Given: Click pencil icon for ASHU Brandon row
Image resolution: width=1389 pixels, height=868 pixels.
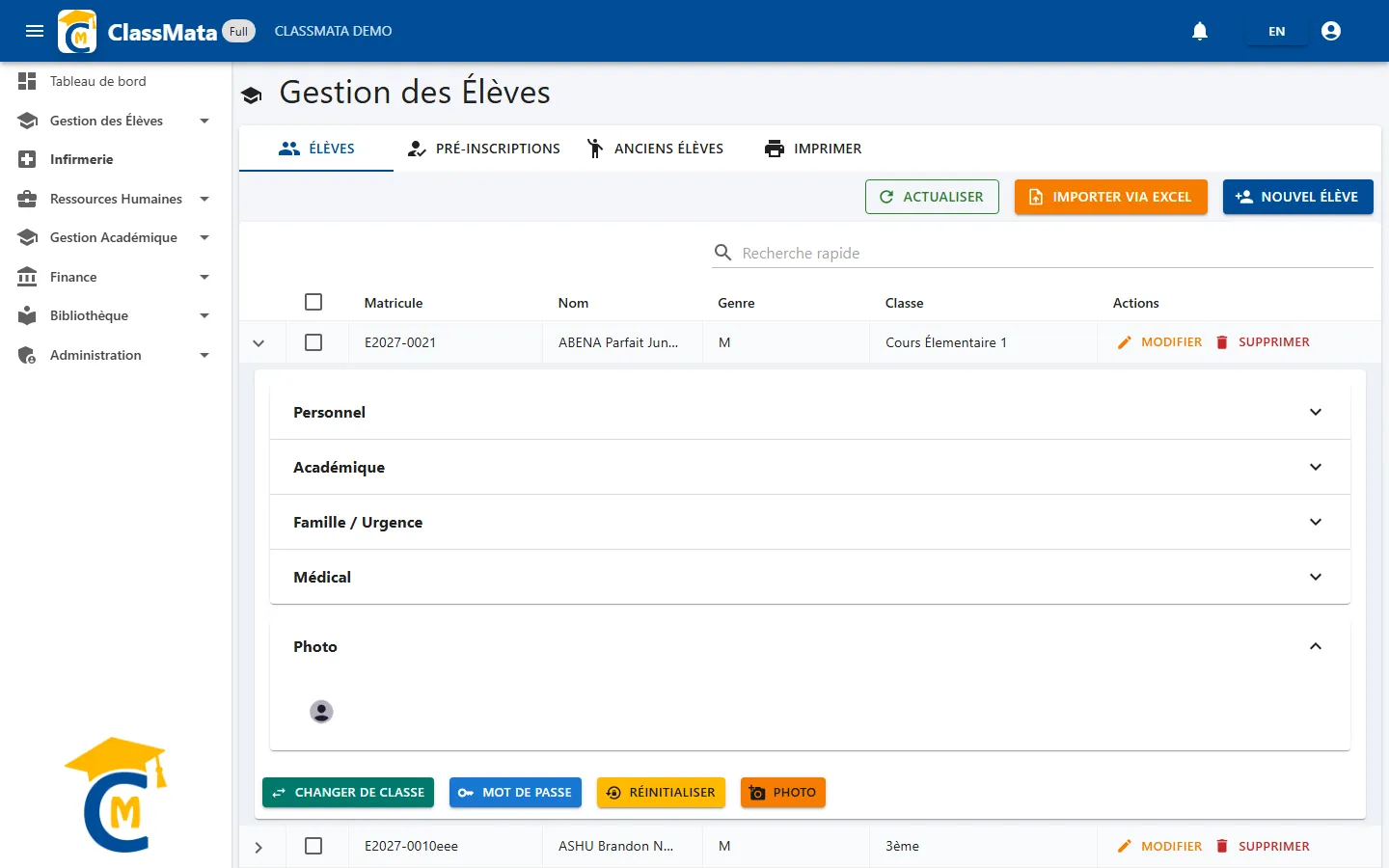Looking at the screenshot, I should coord(1124,846).
